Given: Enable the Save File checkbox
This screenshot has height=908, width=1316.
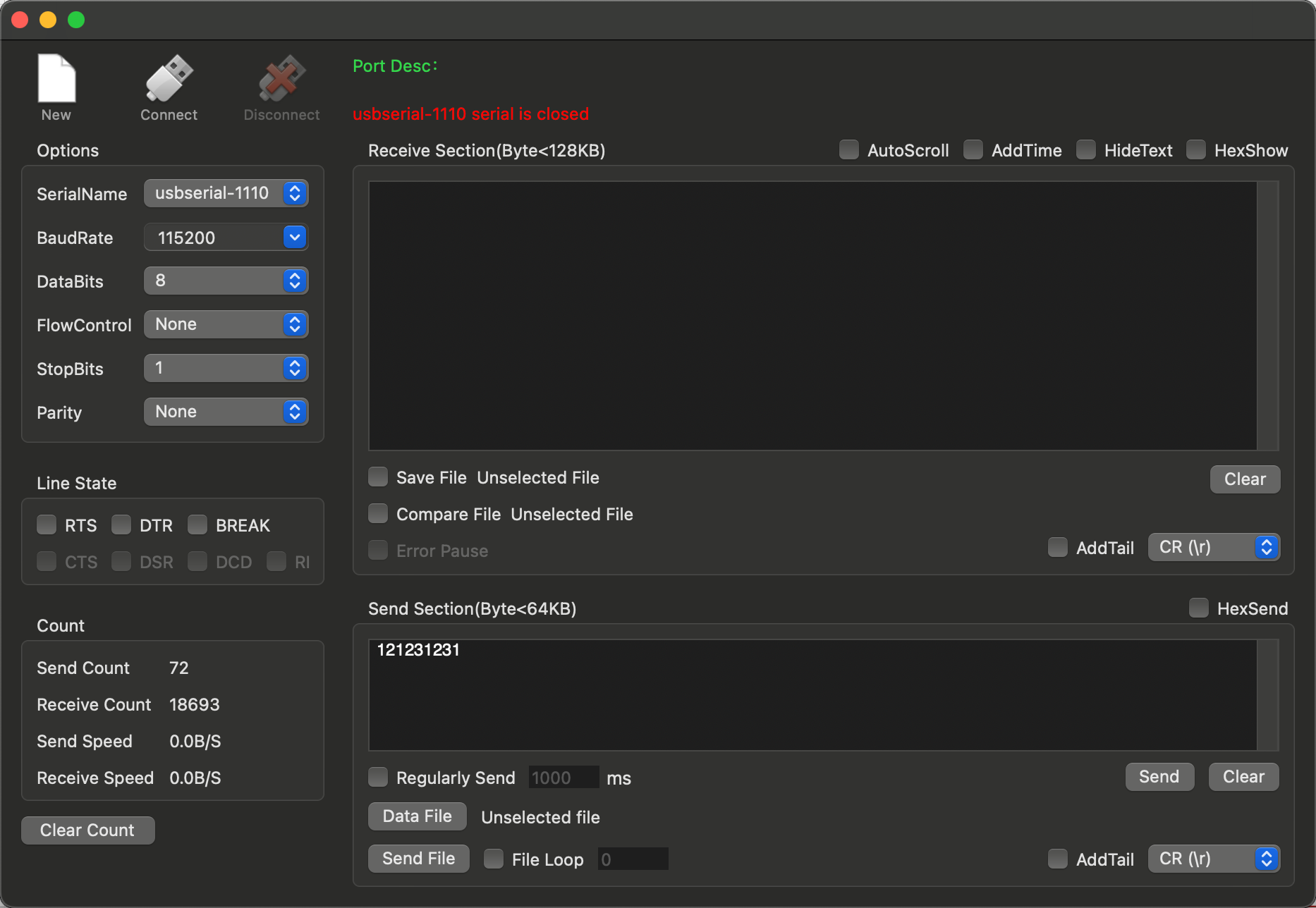Looking at the screenshot, I should pyautogui.click(x=378, y=477).
